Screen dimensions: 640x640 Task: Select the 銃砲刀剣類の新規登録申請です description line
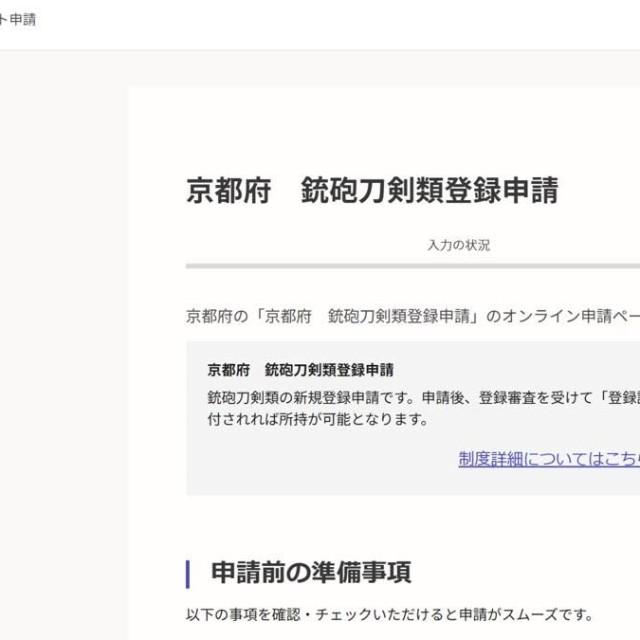[x=424, y=398]
